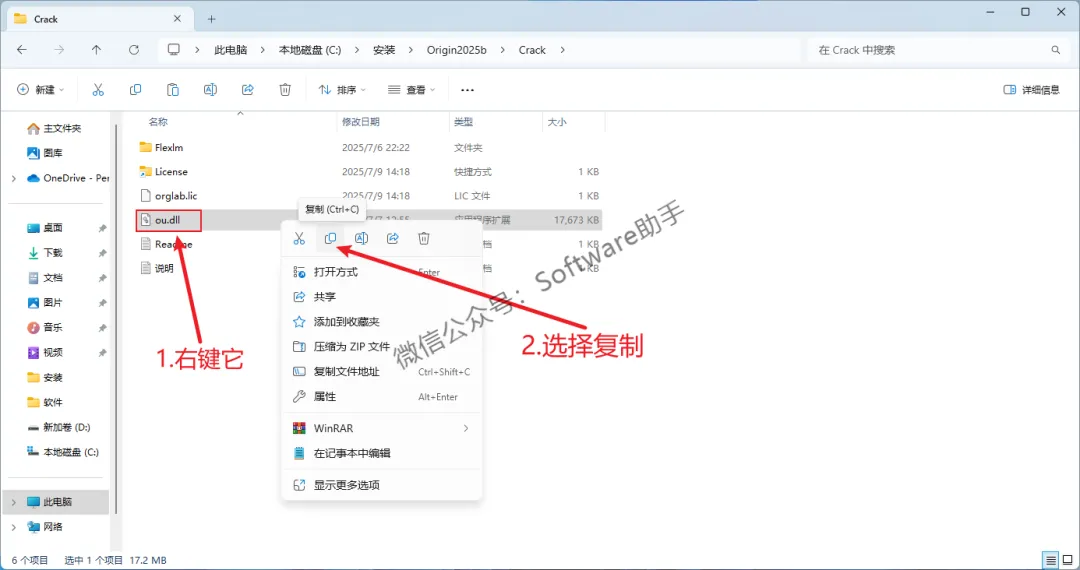Switch to details view in the status bar
The image size is (1080, 570).
pyautogui.click(x=1050, y=560)
